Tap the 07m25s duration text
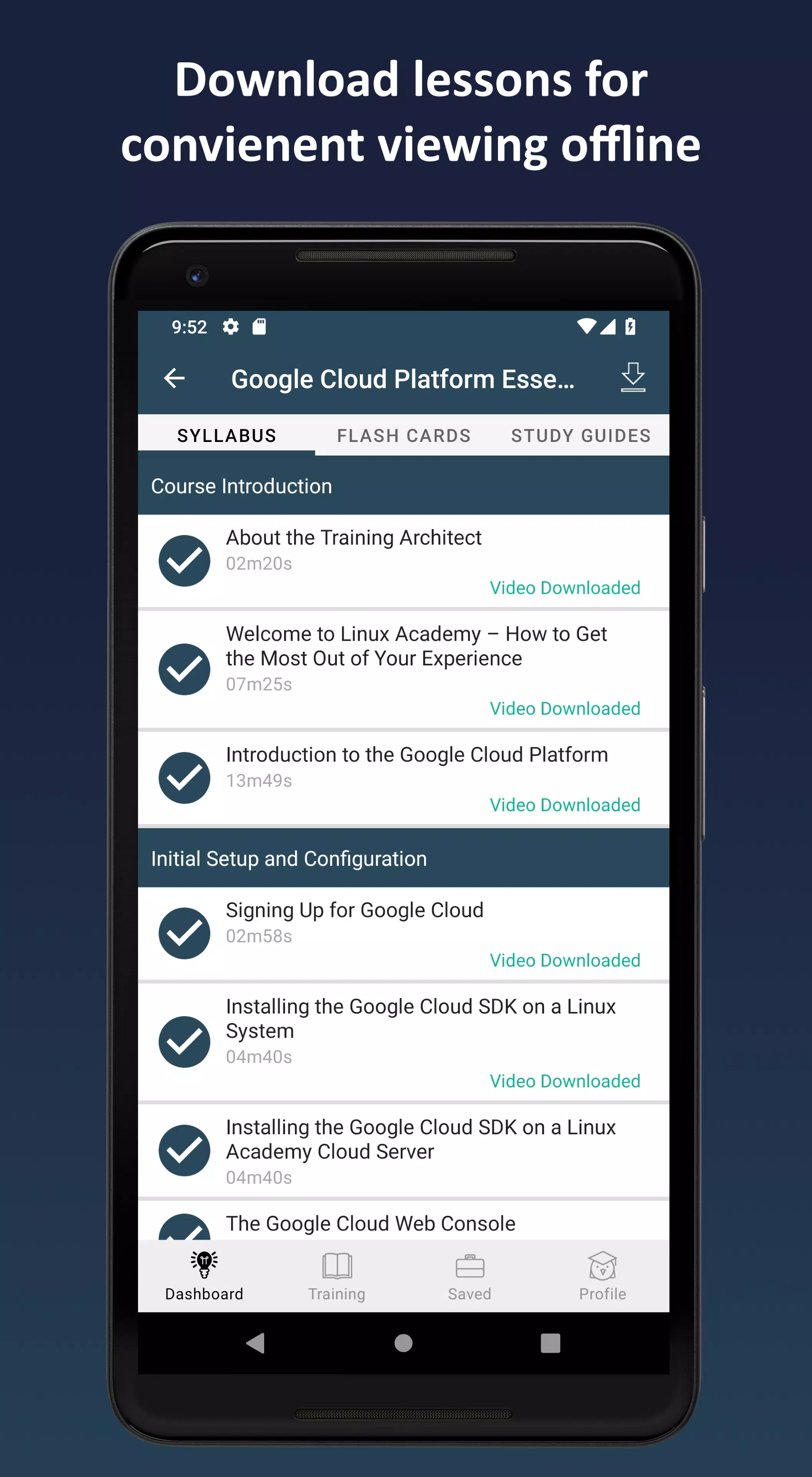The width and height of the screenshot is (812, 1477). coord(259,684)
